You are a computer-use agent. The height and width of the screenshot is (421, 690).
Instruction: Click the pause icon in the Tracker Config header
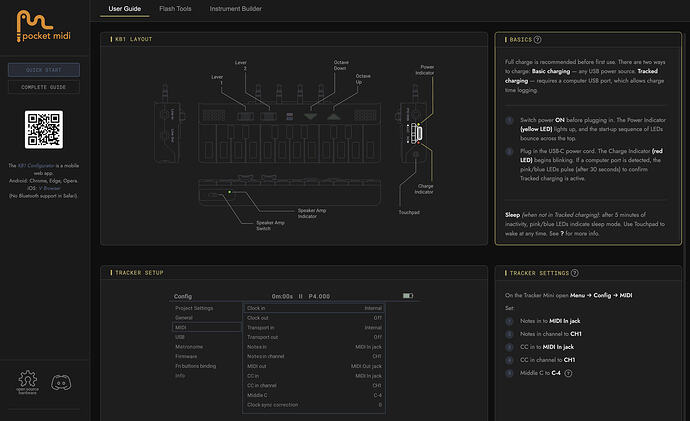[301, 297]
